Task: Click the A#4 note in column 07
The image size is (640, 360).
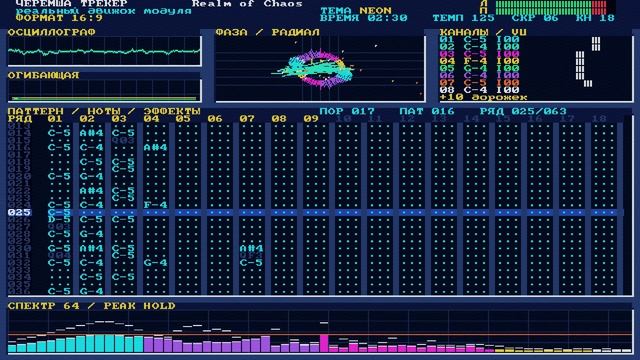Action: tap(251, 248)
